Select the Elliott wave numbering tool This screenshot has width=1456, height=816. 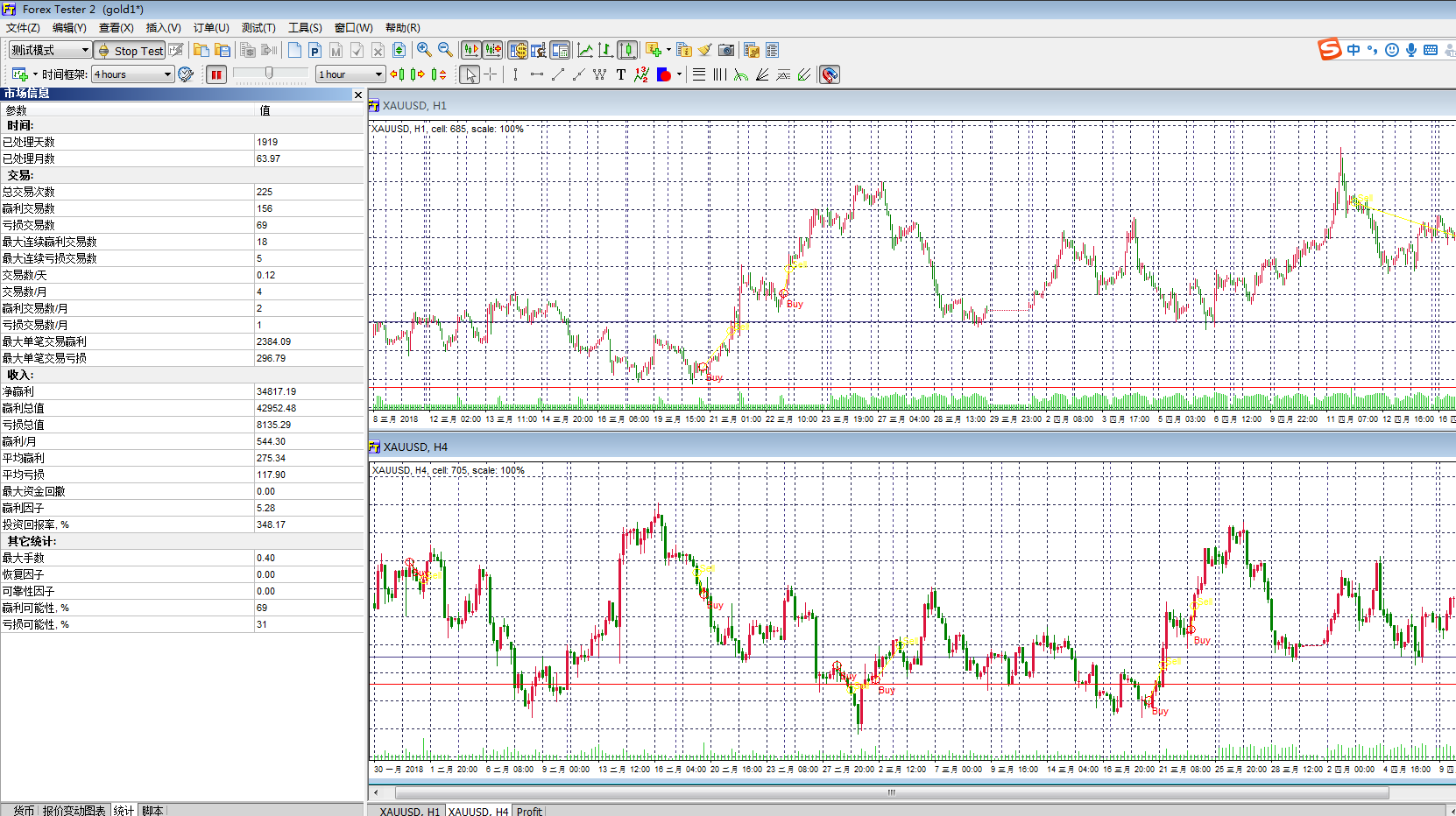tap(641, 74)
